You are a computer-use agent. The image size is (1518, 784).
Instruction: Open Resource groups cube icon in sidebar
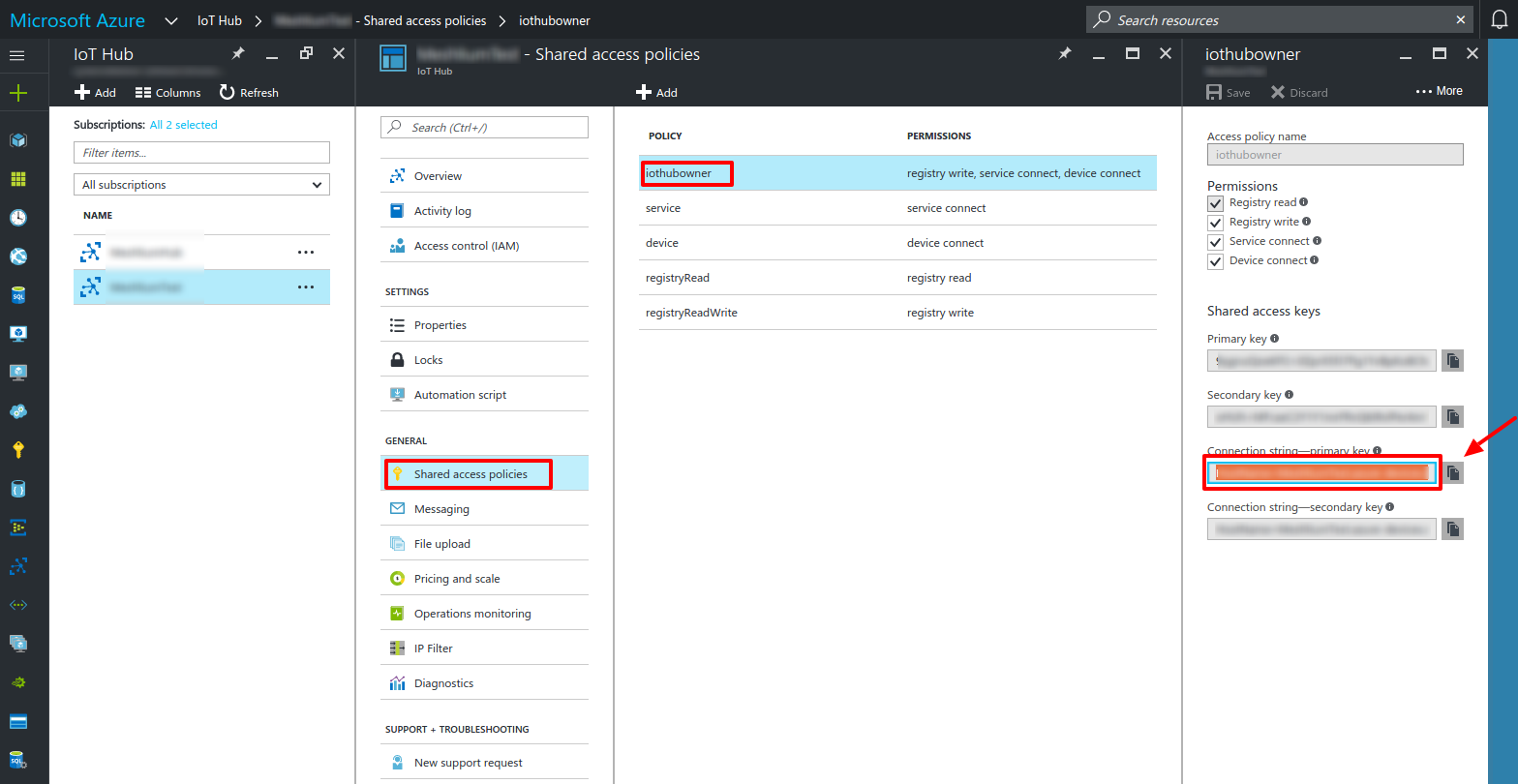coord(17,140)
